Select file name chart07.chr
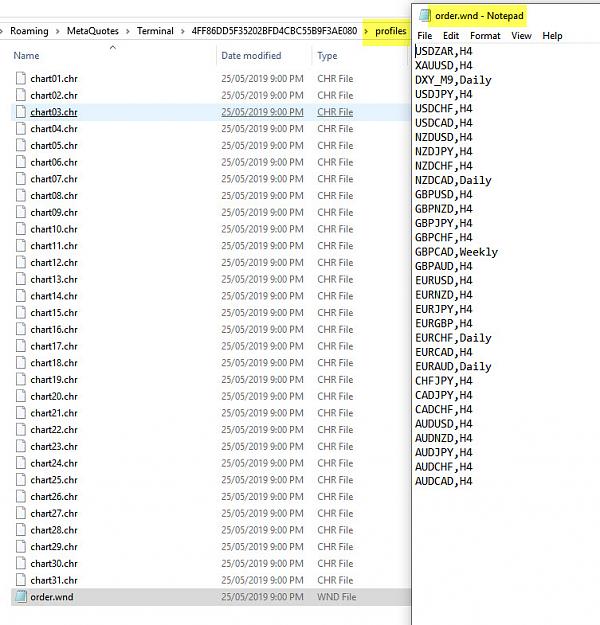This screenshot has height=625, width=600. [x=54, y=179]
